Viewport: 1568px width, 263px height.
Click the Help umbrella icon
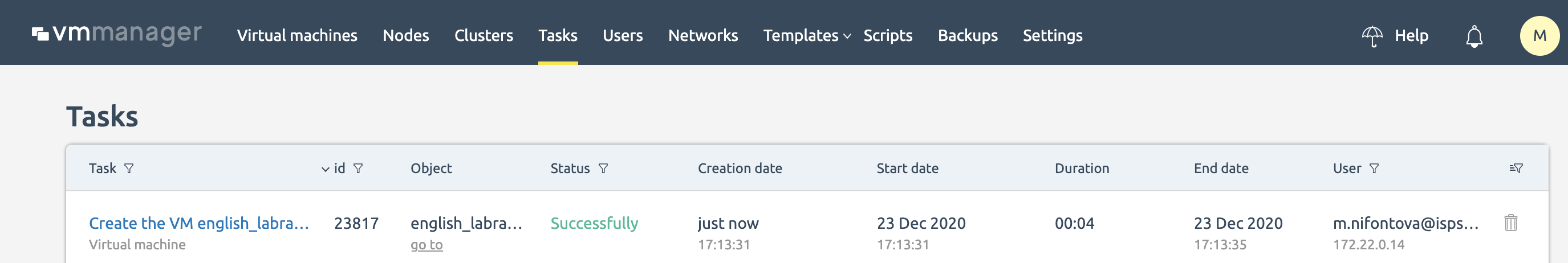click(x=1371, y=36)
